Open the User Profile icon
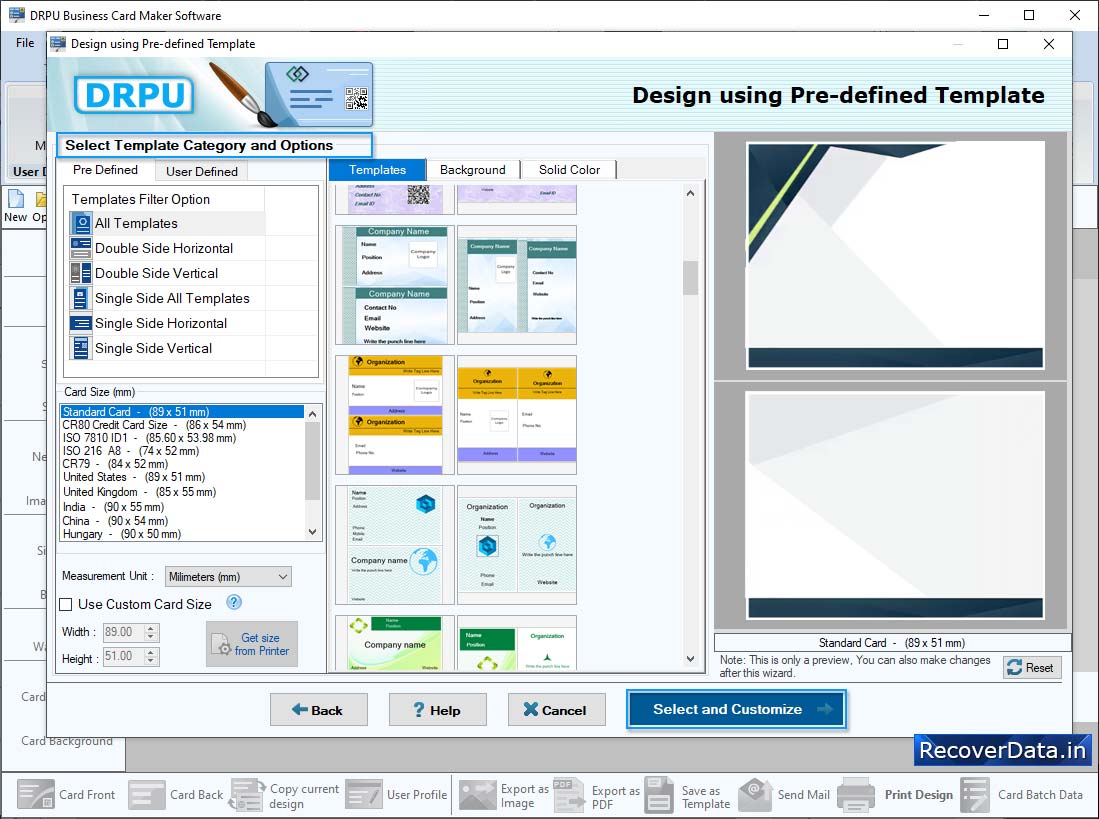 tap(364, 794)
